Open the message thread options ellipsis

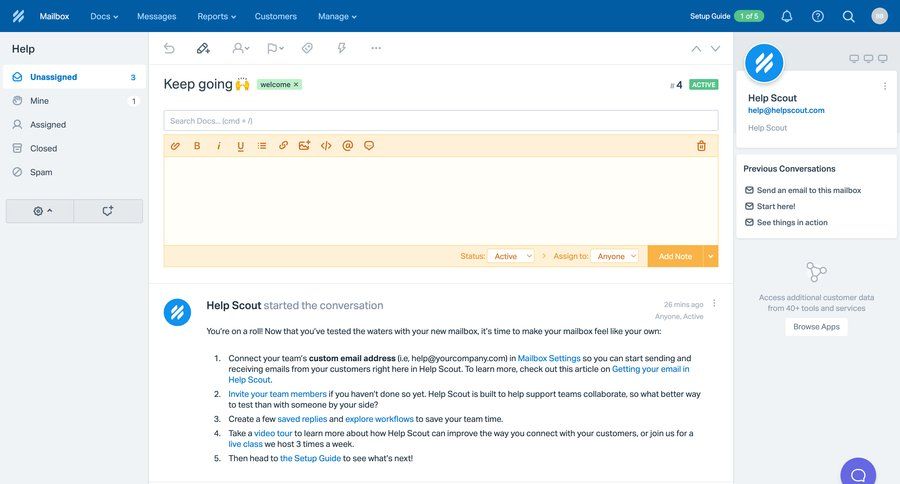coord(714,303)
